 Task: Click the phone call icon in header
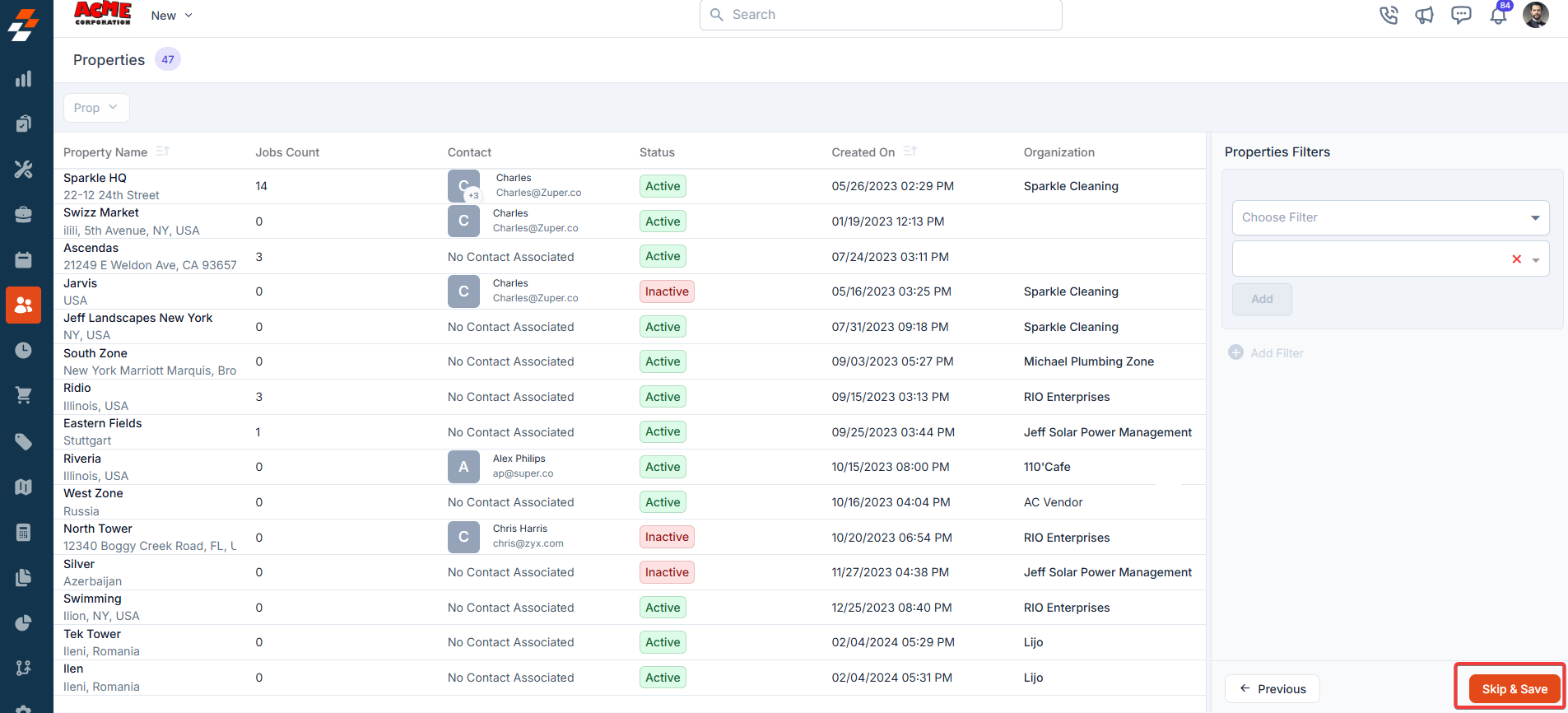1389,15
